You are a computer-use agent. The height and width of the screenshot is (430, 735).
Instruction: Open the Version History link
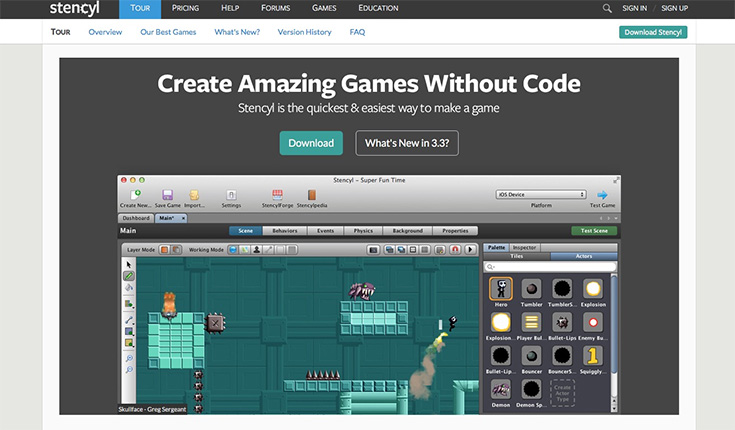304,32
